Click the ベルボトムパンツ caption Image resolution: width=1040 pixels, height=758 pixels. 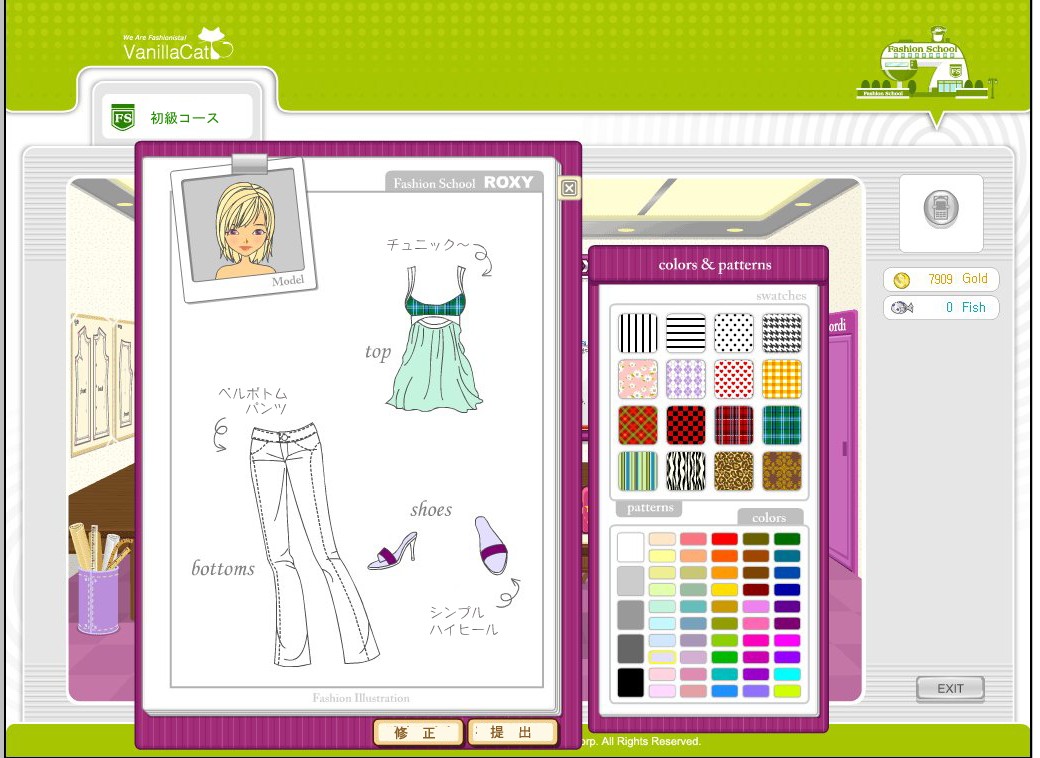point(254,401)
